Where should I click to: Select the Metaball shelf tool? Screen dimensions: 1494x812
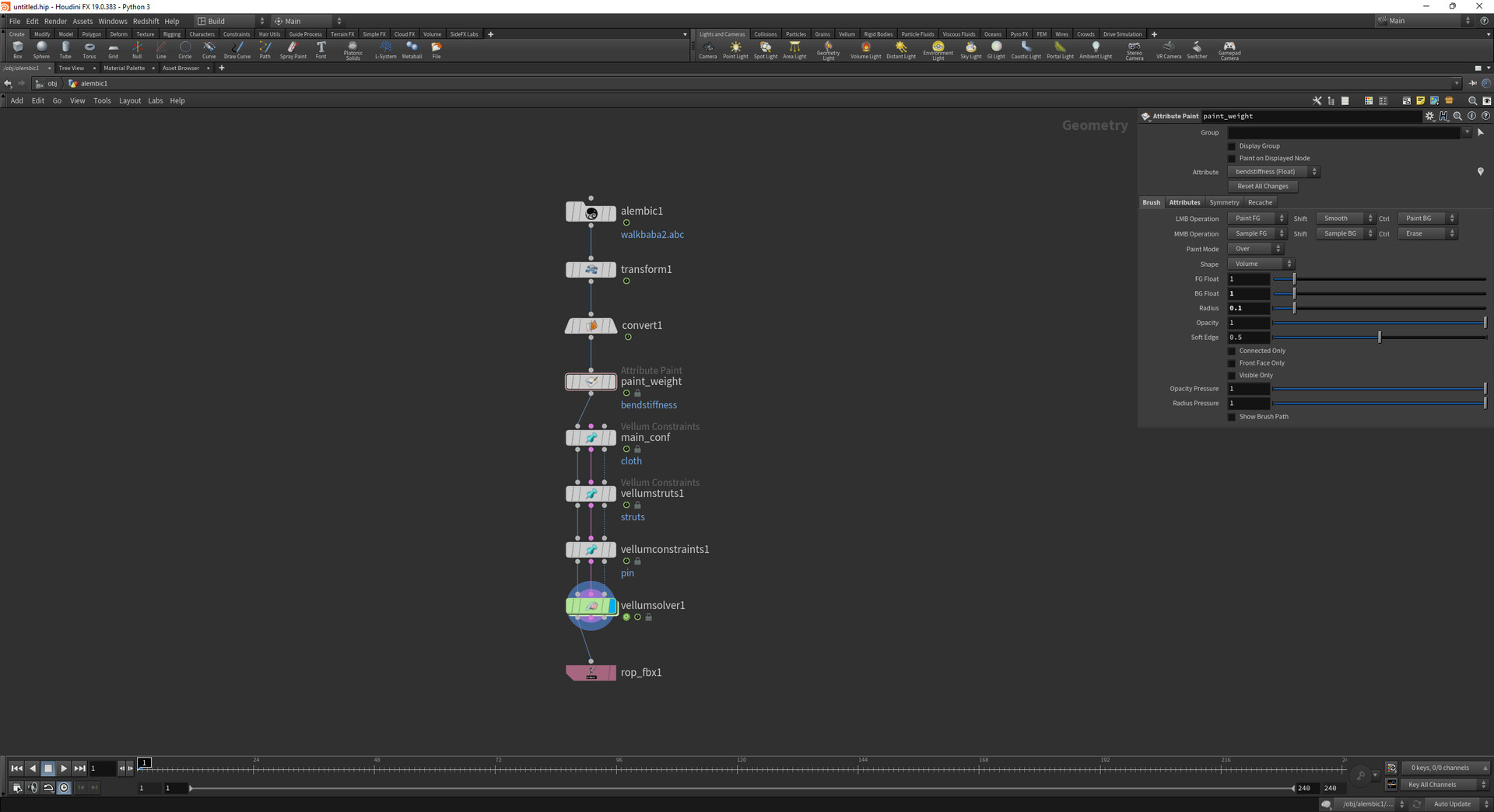pos(412,50)
